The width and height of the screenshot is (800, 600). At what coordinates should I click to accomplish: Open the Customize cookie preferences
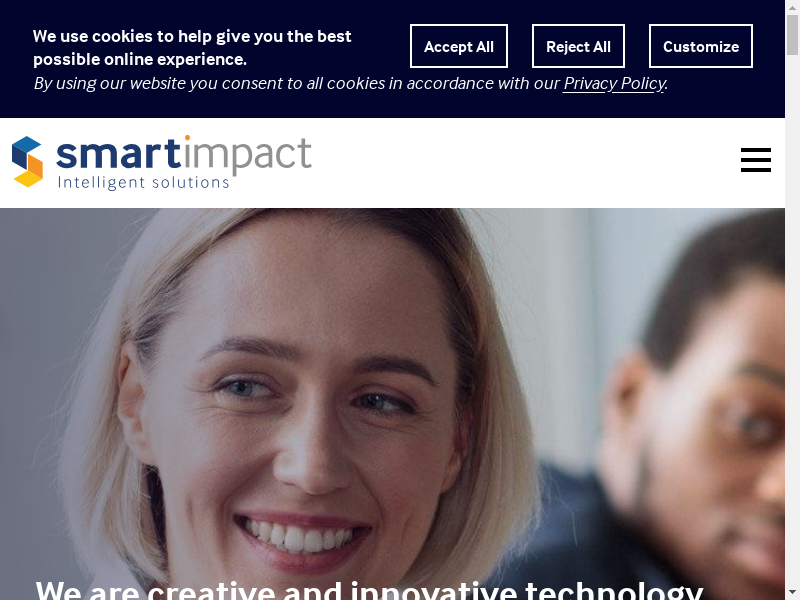(x=701, y=46)
